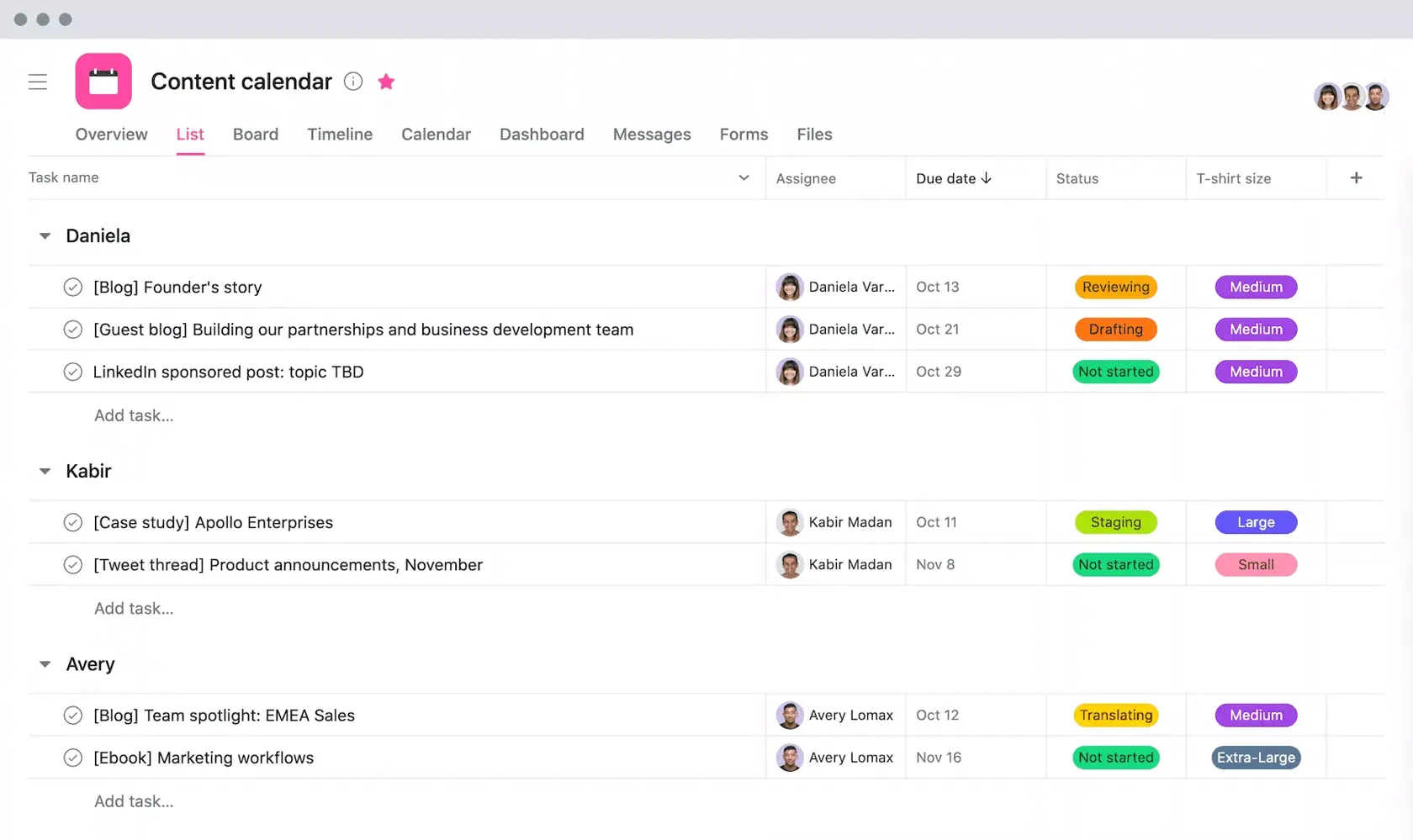
Task: Click the teammate avatars in the top right
Action: click(1351, 97)
